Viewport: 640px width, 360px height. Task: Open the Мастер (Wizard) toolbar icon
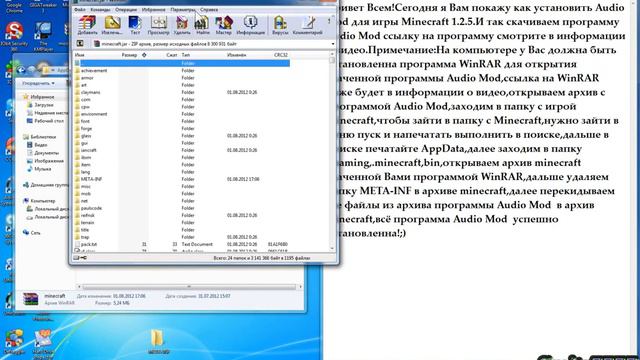[223, 25]
